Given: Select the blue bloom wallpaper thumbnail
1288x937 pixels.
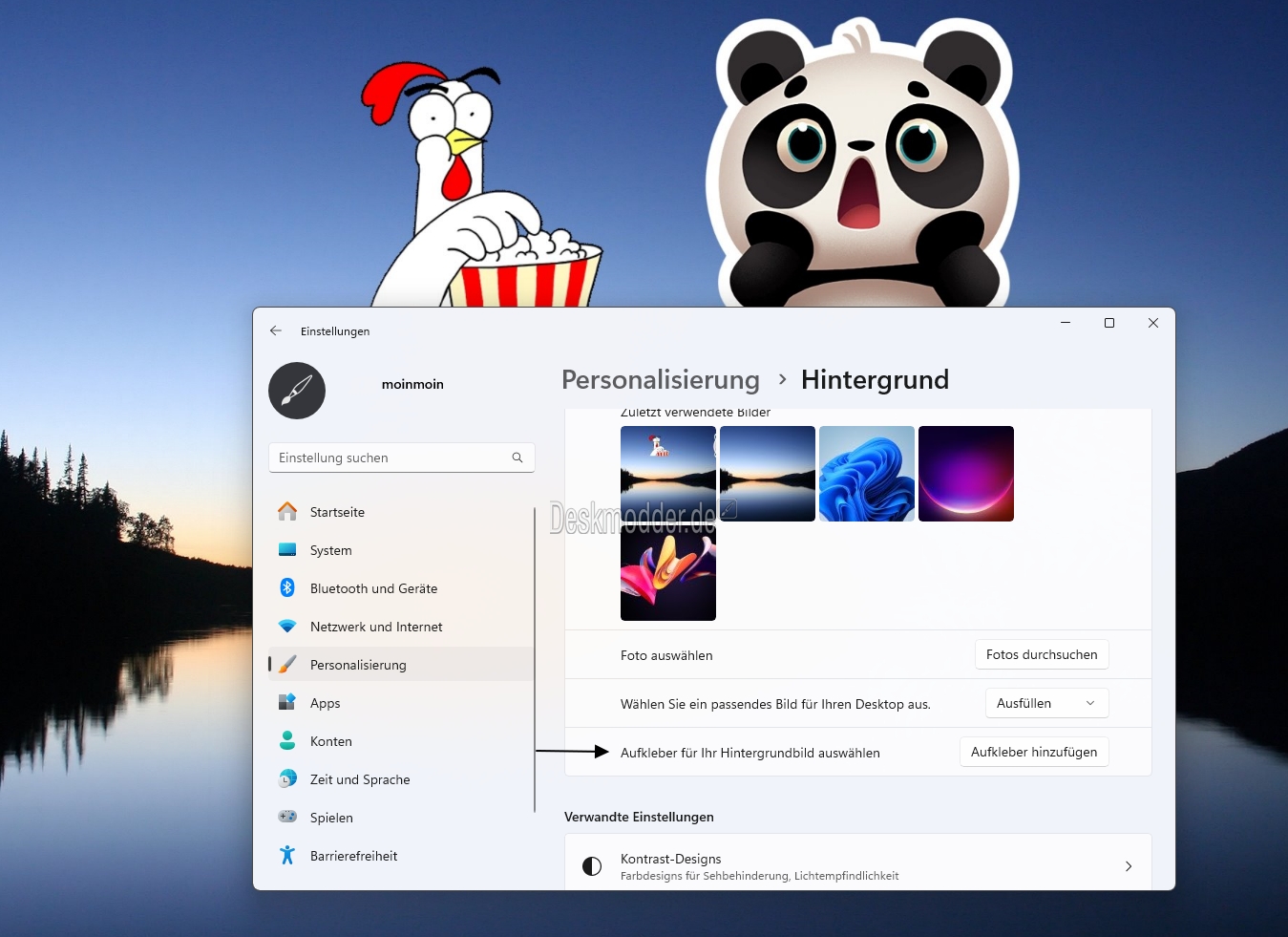Looking at the screenshot, I should (x=867, y=474).
